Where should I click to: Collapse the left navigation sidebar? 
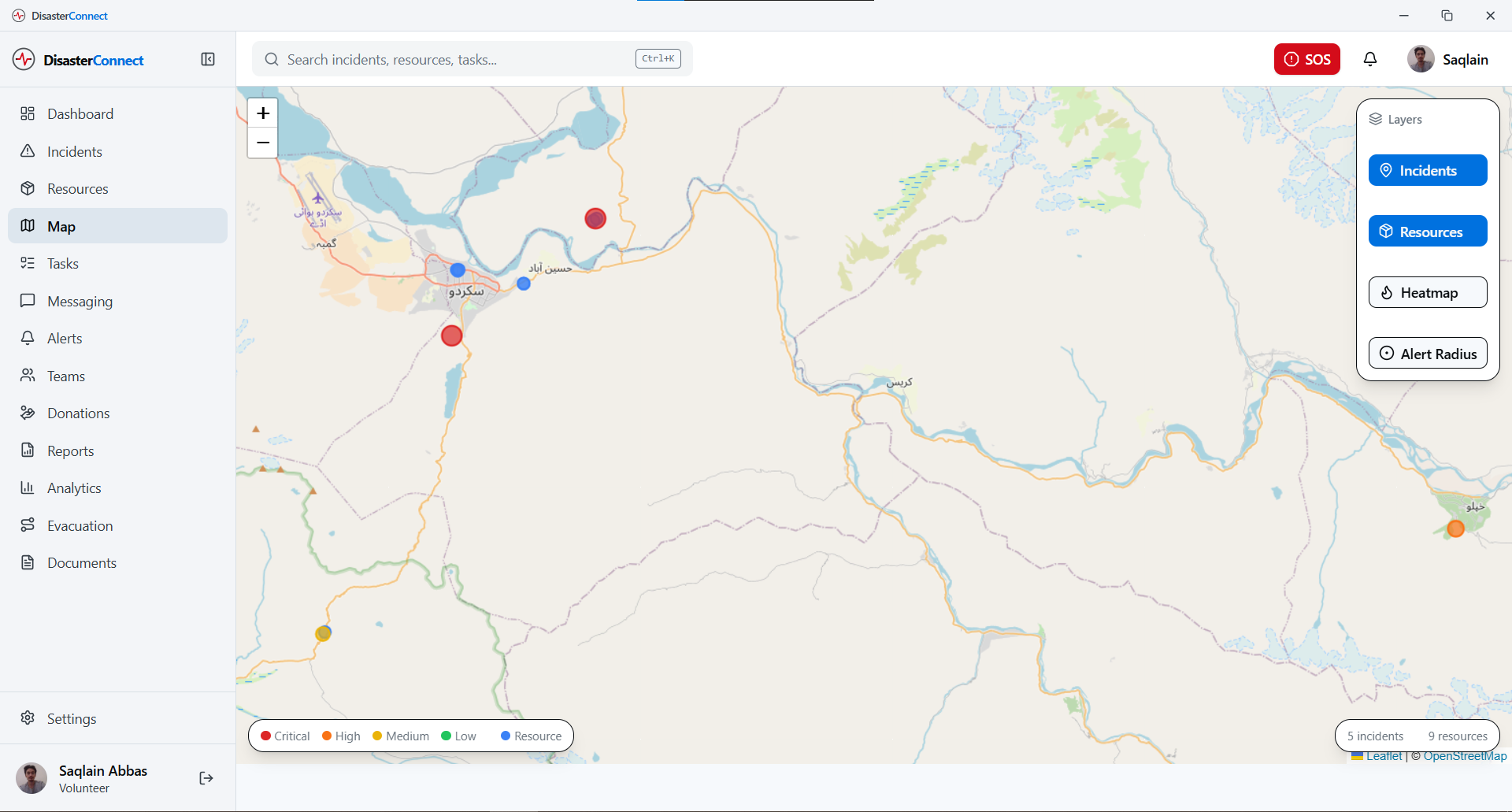click(x=207, y=59)
